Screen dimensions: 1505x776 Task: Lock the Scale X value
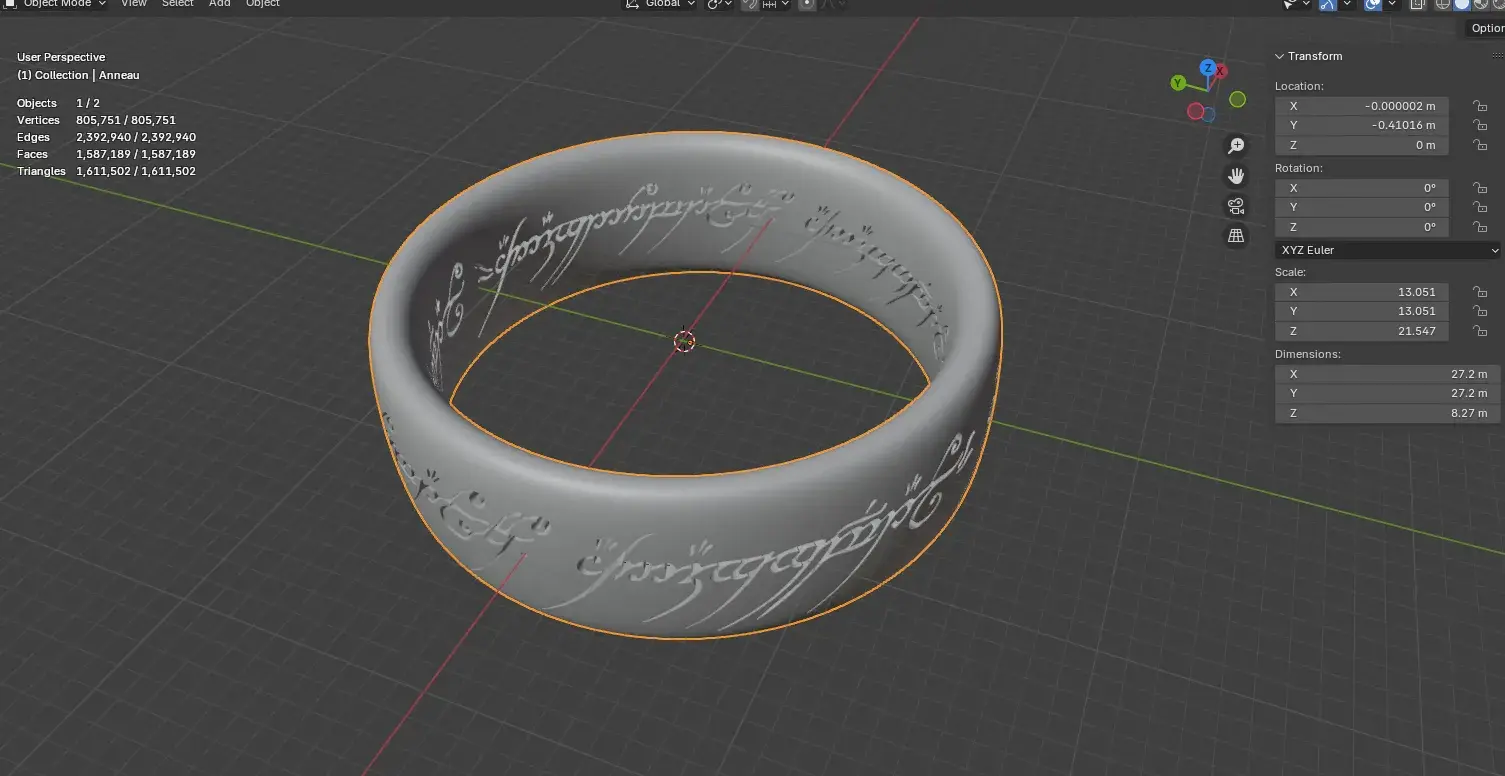1479,292
